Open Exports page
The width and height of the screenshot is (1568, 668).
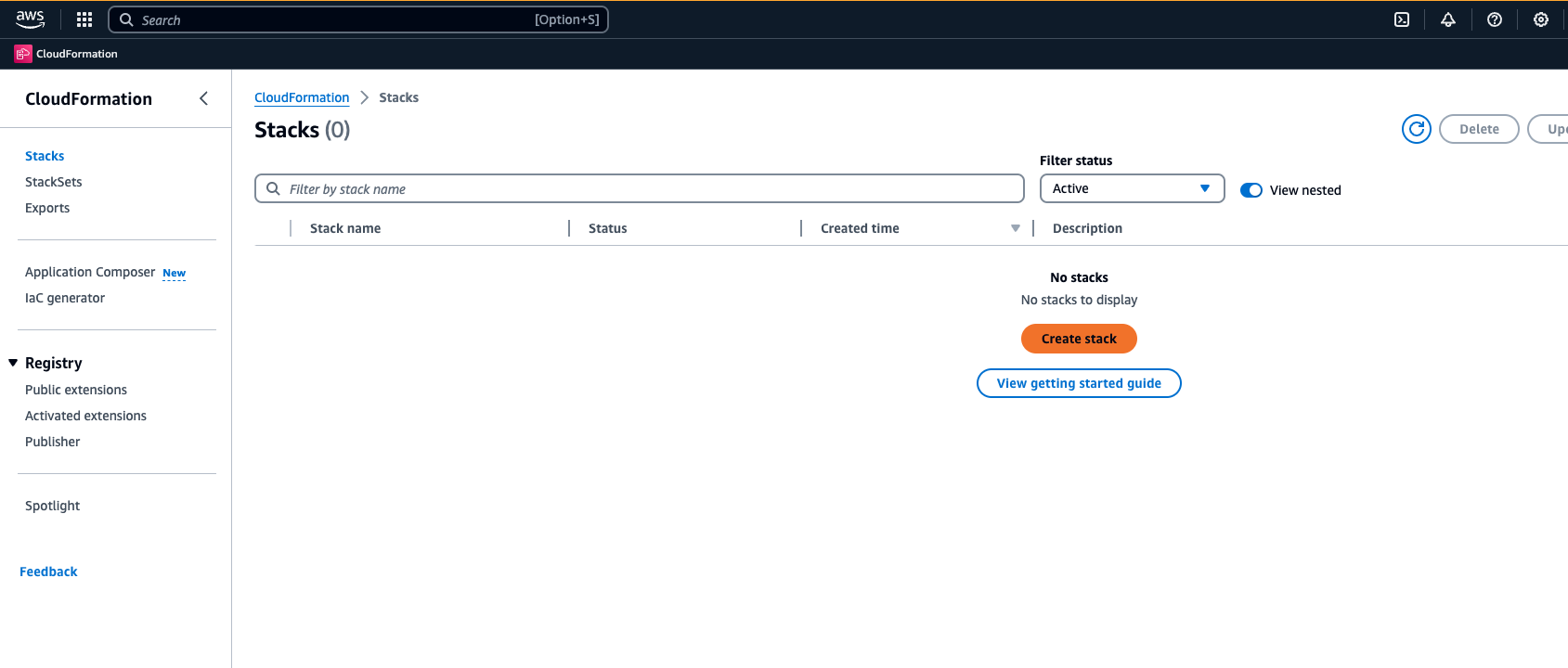(x=47, y=208)
